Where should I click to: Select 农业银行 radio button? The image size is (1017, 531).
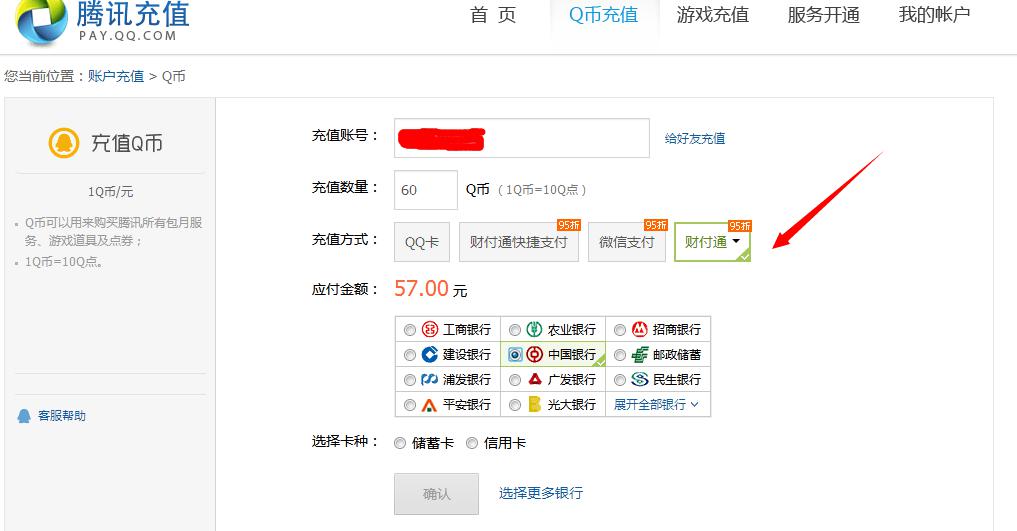coord(514,330)
